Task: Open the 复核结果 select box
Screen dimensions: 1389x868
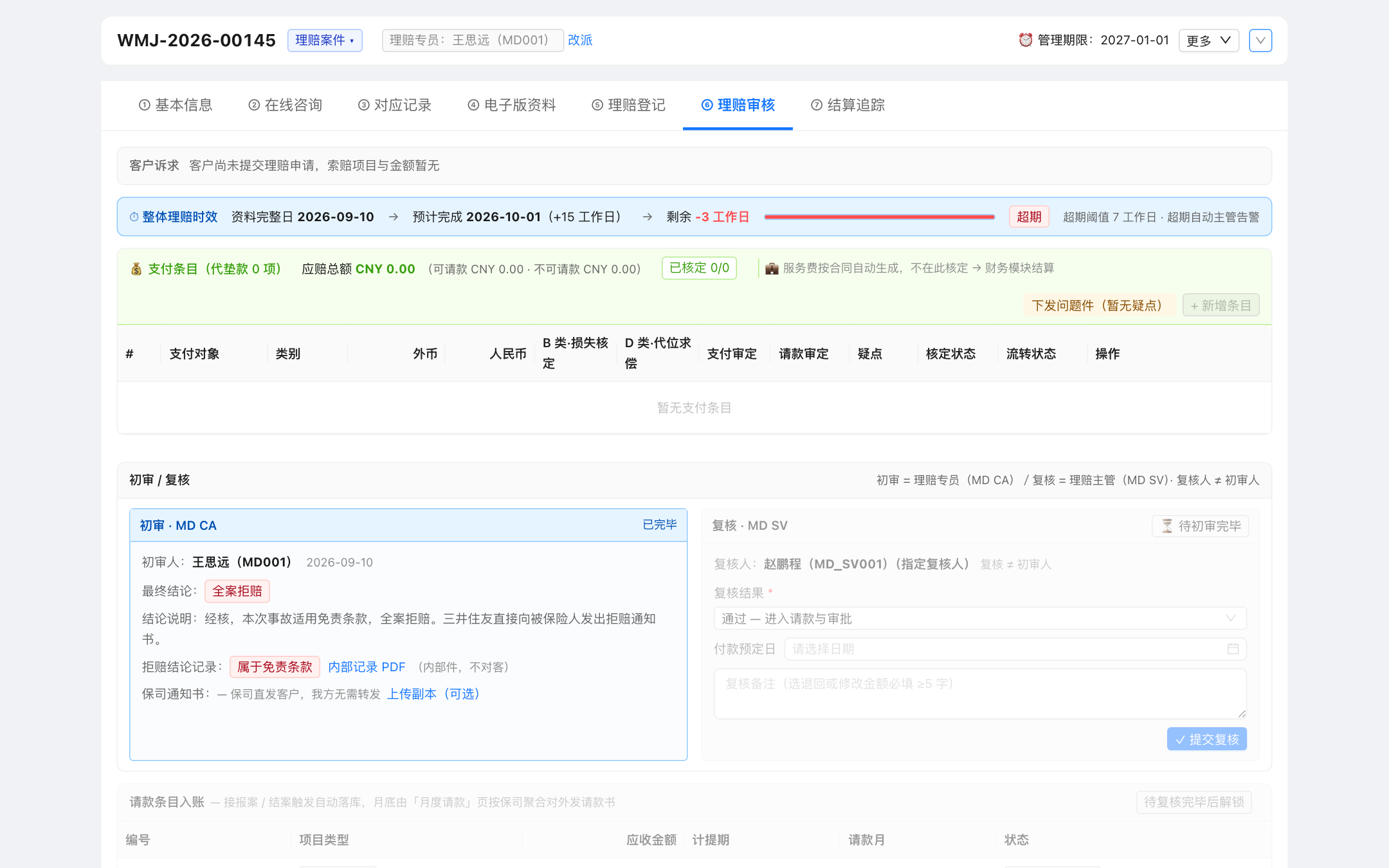Action: [x=980, y=619]
